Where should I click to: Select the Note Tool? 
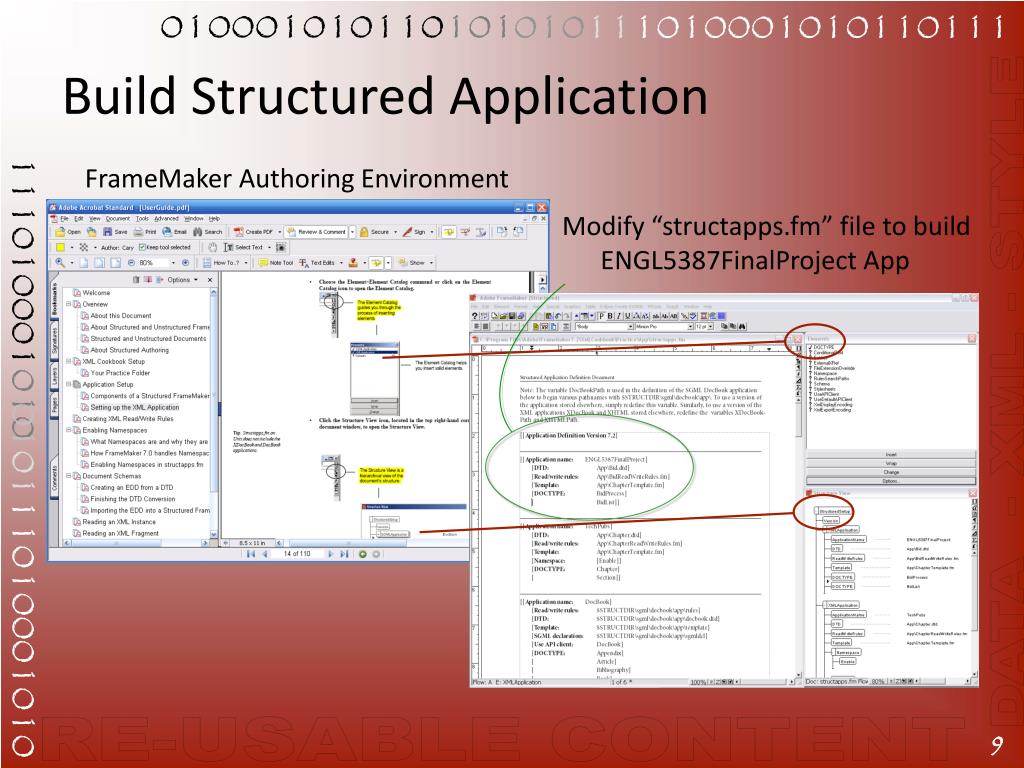coord(275,263)
